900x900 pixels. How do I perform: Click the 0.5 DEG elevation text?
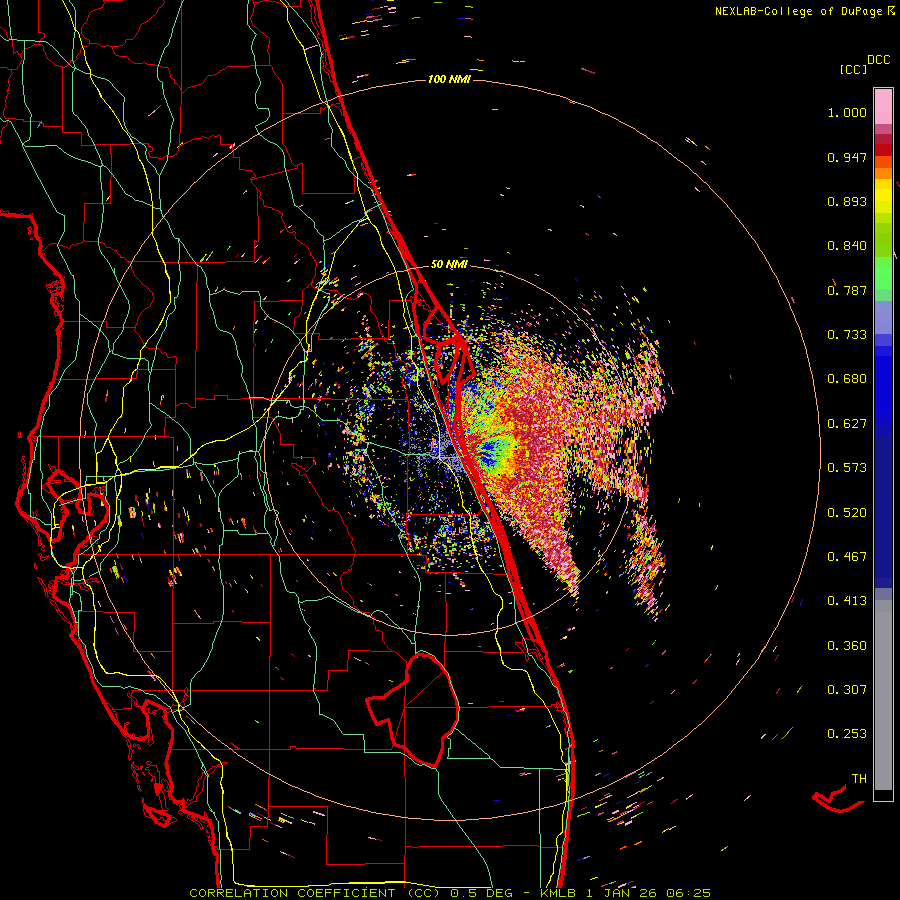[x=483, y=893]
